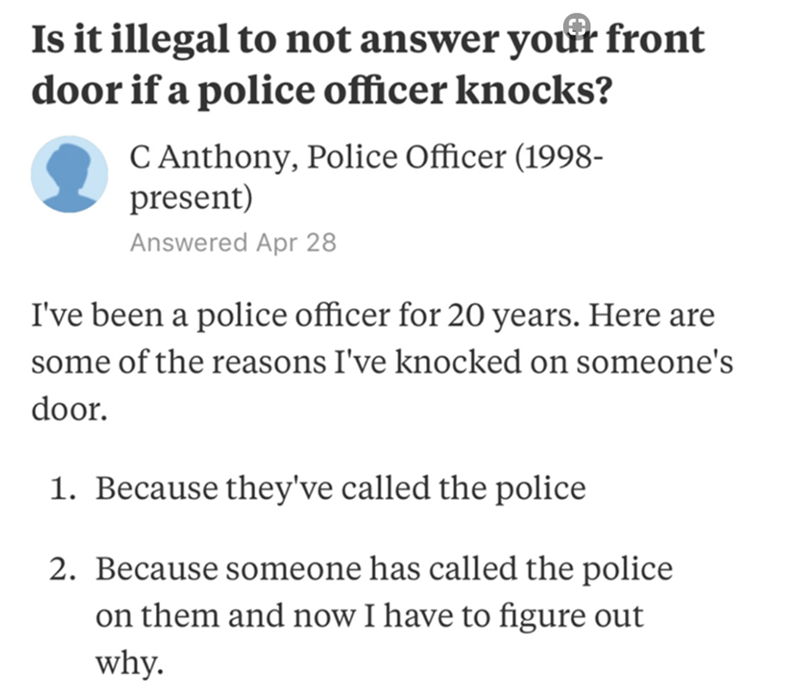The image size is (800, 696).
Task: Click the word "present)" under the author name
Action: tap(191, 197)
